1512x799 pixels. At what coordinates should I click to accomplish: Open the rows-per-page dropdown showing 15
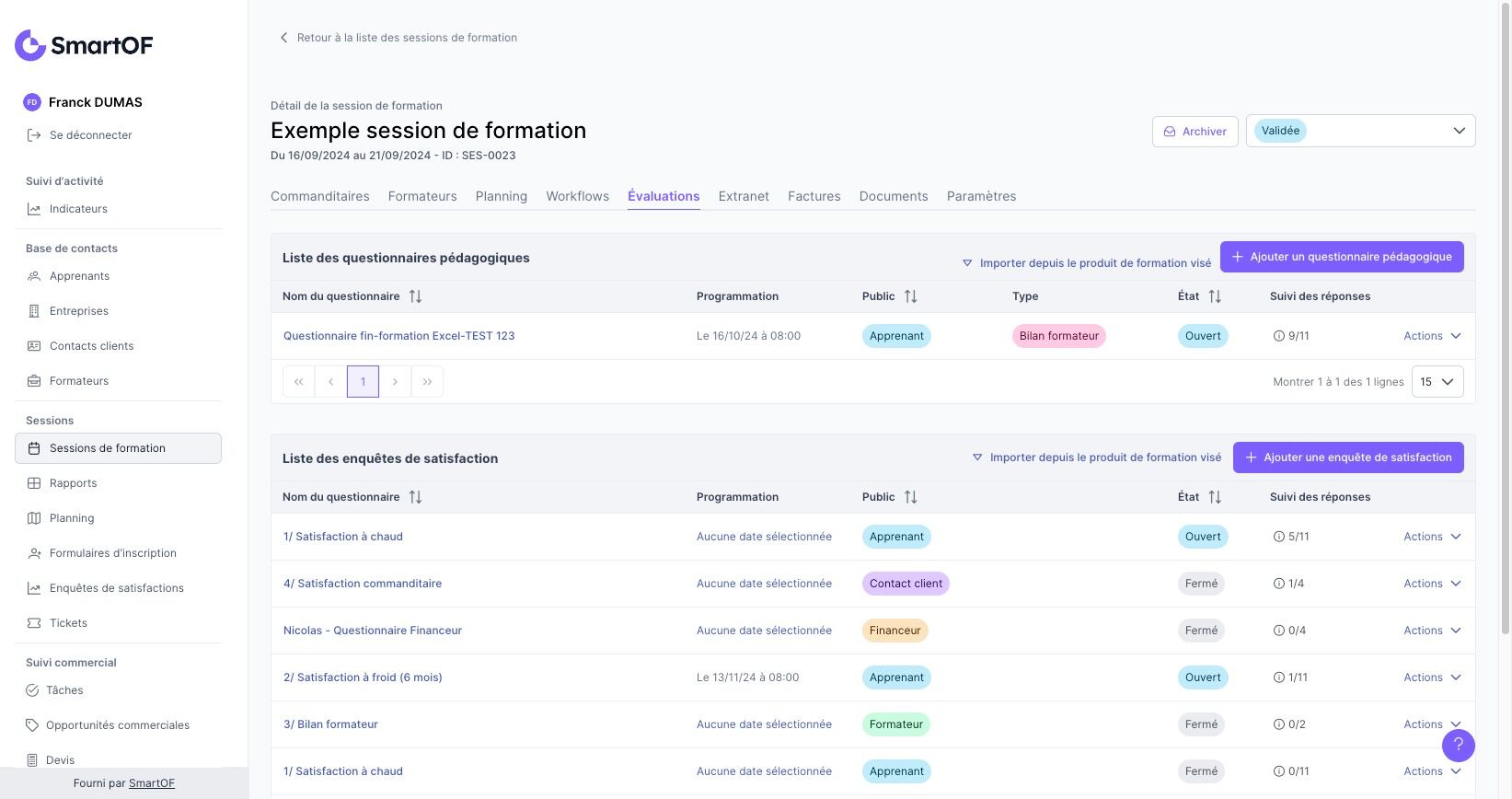pos(1437,382)
